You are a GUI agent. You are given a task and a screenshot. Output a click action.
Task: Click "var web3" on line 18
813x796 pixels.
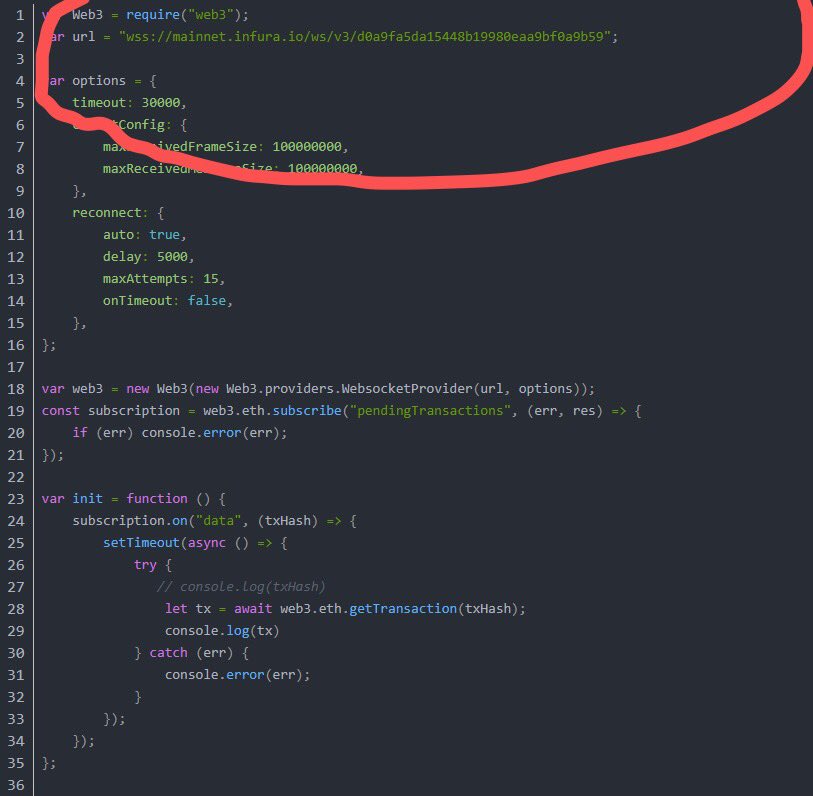tap(72, 389)
